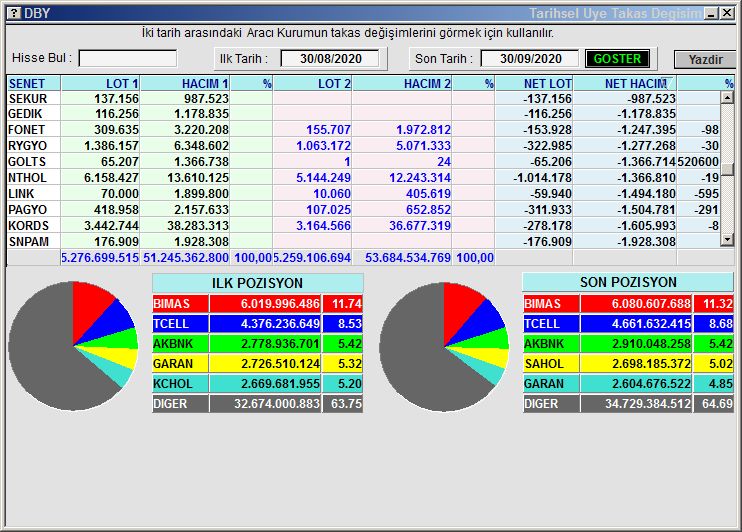The height and width of the screenshot is (532, 742).
Task: Click the Ilk Tarih date field
Action: coord(330,59)
